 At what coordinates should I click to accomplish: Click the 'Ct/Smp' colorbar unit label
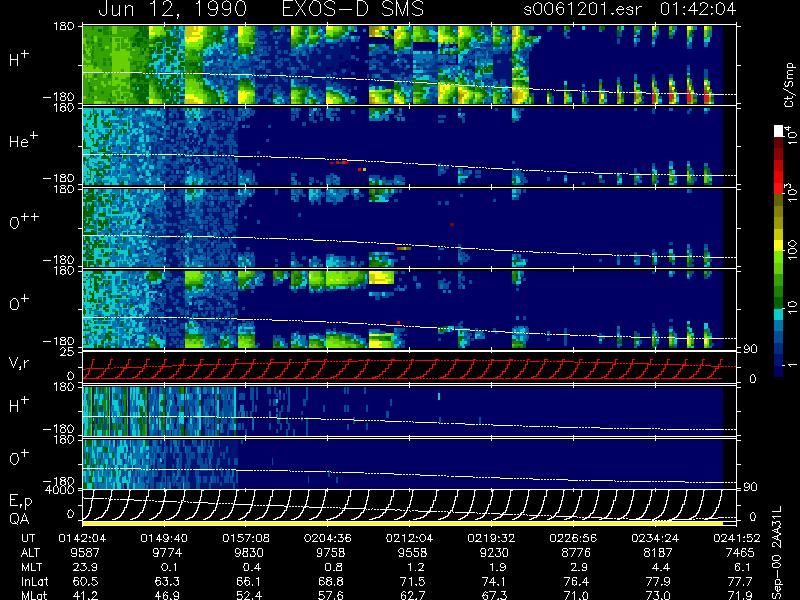point(790,85)
